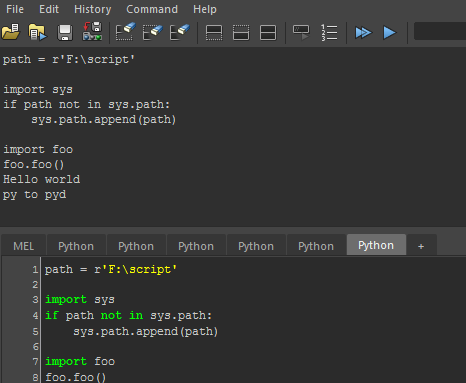The height and width of the screenshot is (383, 466).
Task: Click the Source Script icon
Action: click(37, 32)
